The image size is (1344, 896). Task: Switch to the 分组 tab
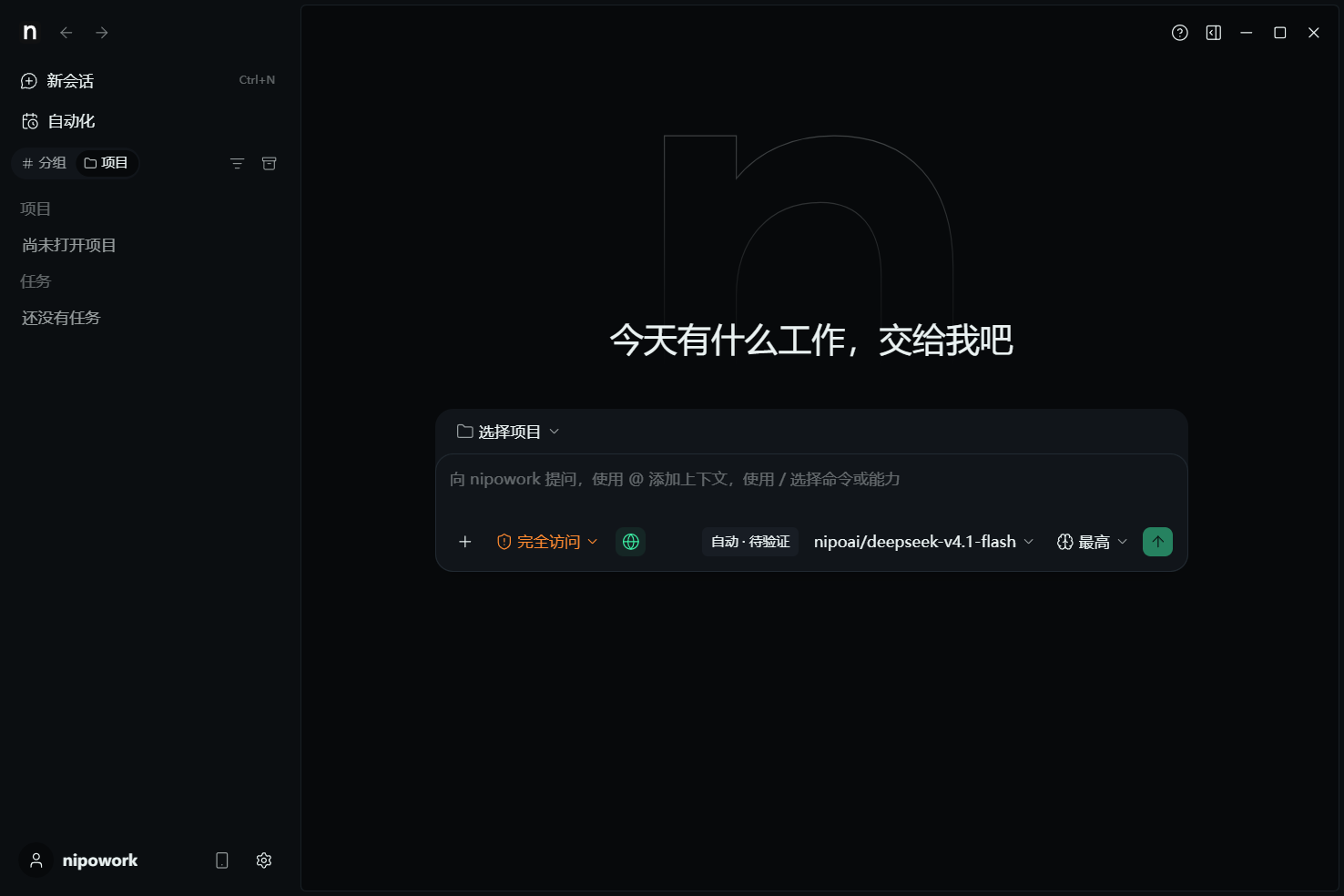pyautogui.click(x=45, y=163)
